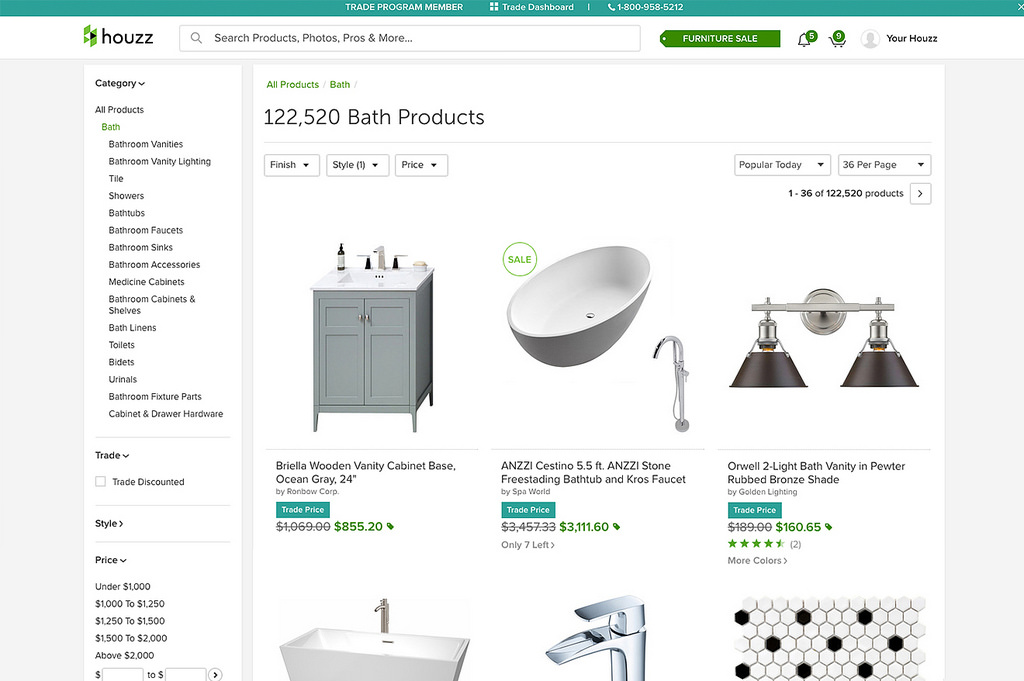The width and height of the screenshot is (1024, 681).
Task: Click the FURNITURE SALE button
Action: coord(719,39)
